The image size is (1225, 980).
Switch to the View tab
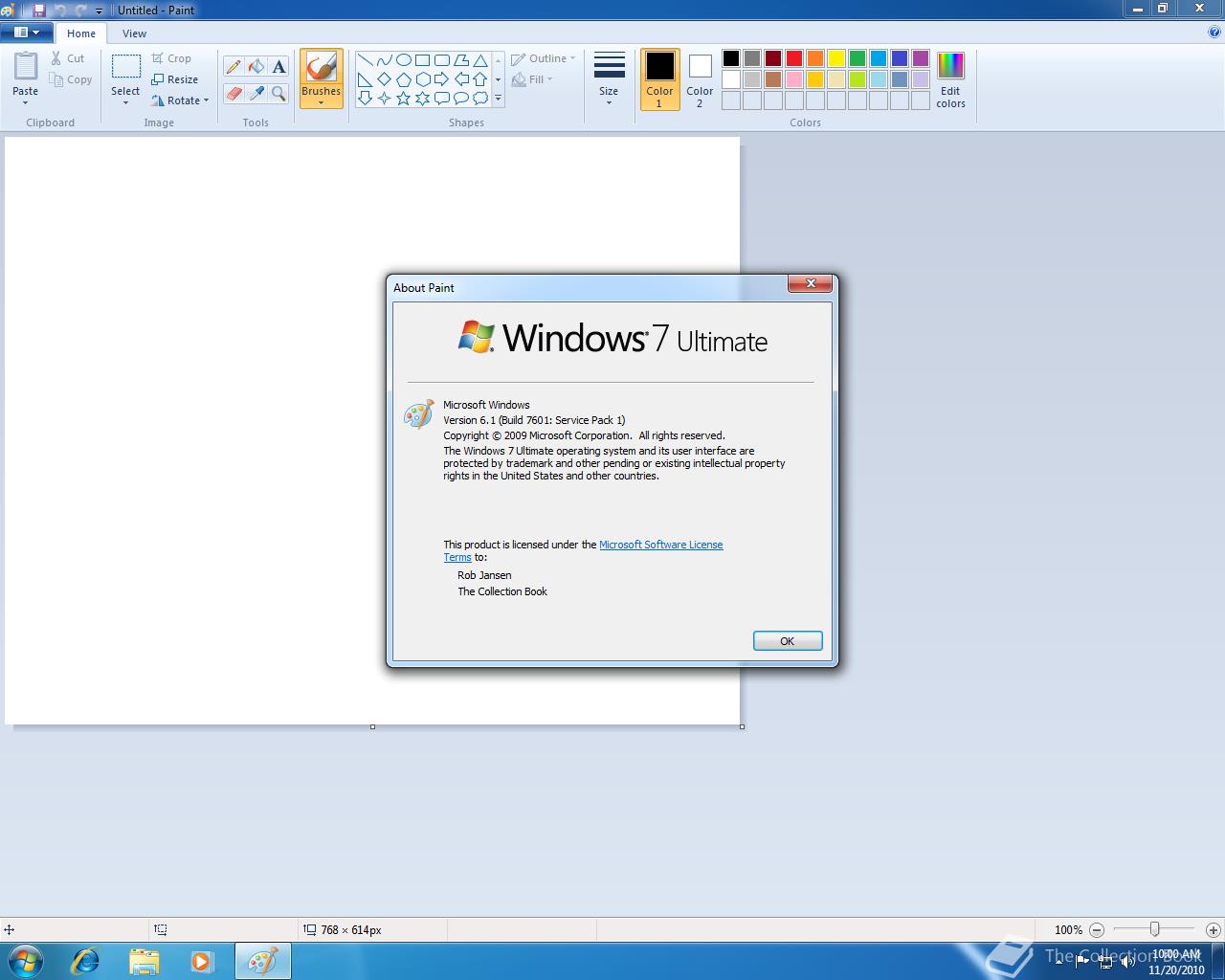[134, 33]
